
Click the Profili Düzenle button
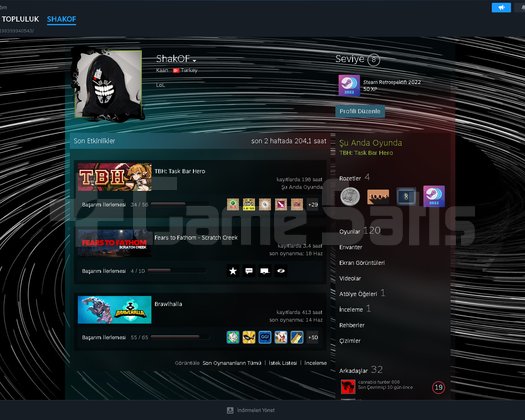click(360, 111)
